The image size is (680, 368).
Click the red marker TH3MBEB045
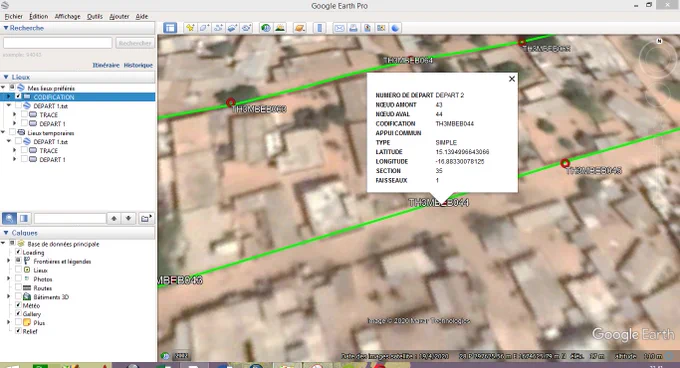coord(565,163)
